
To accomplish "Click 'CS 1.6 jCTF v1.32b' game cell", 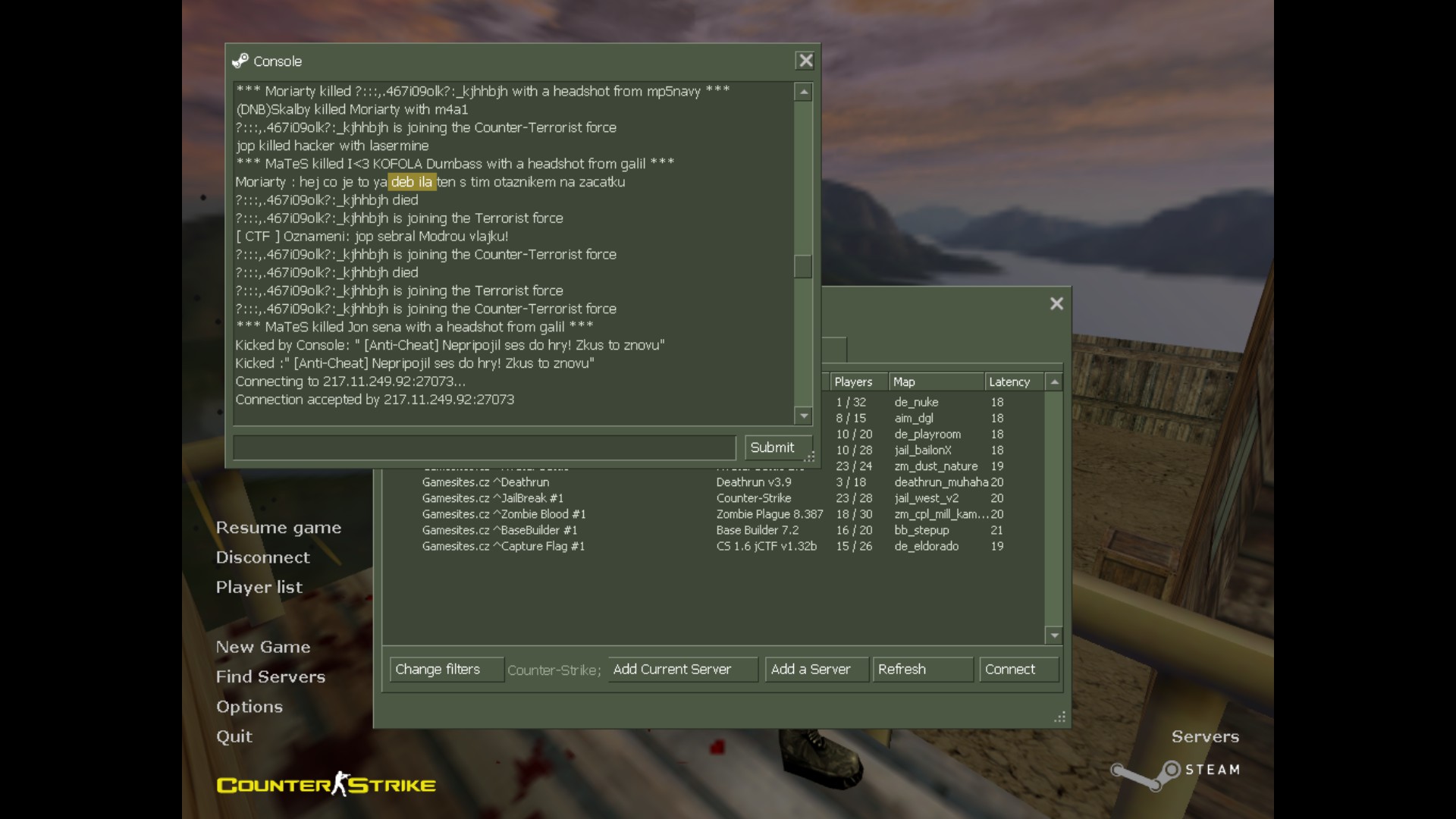I will (767, 546).
